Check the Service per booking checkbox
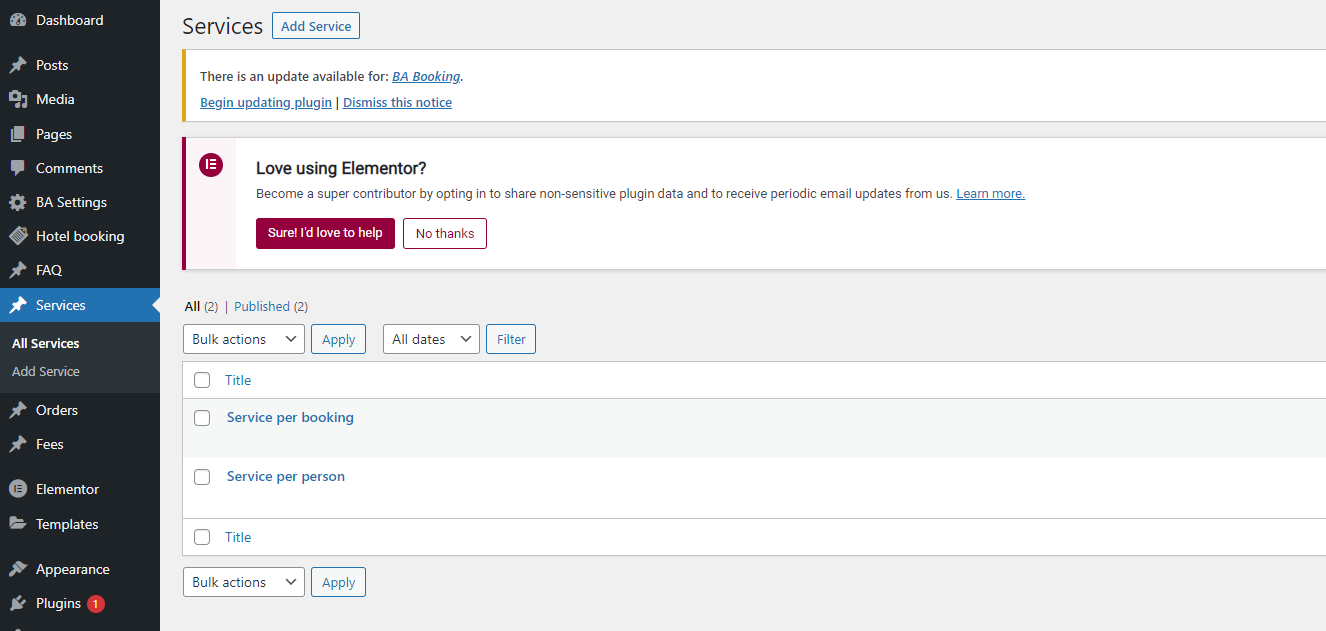 click(x=202, y=418)
